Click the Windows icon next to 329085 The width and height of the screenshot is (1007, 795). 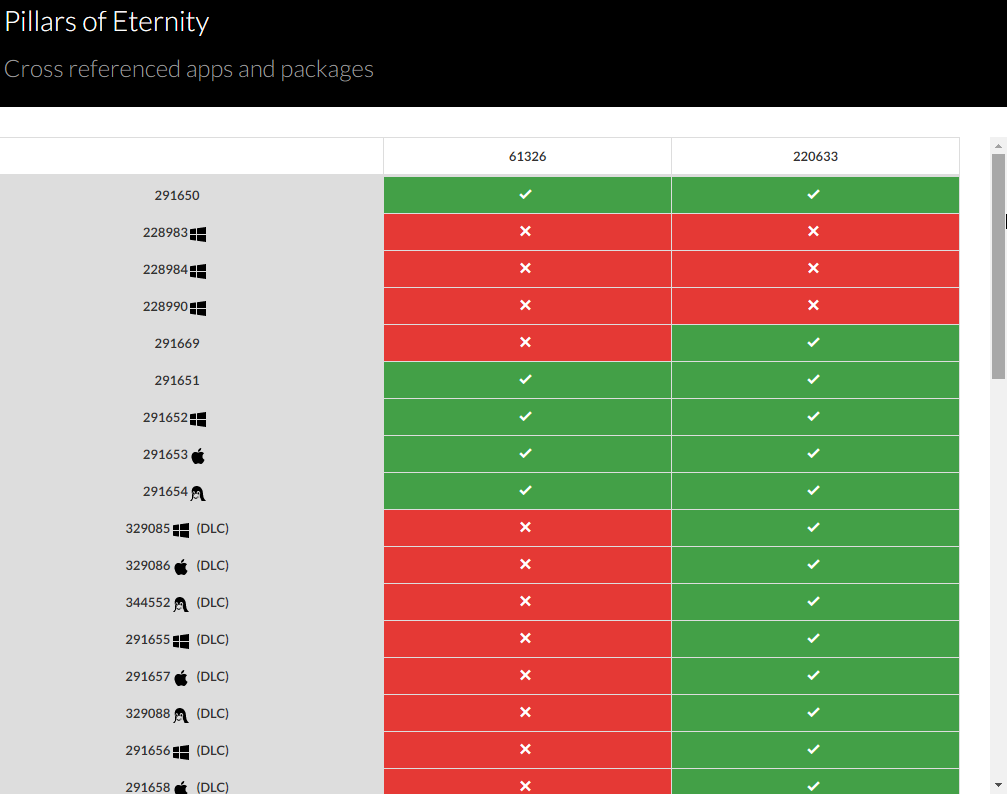click(x=181, y=529)
